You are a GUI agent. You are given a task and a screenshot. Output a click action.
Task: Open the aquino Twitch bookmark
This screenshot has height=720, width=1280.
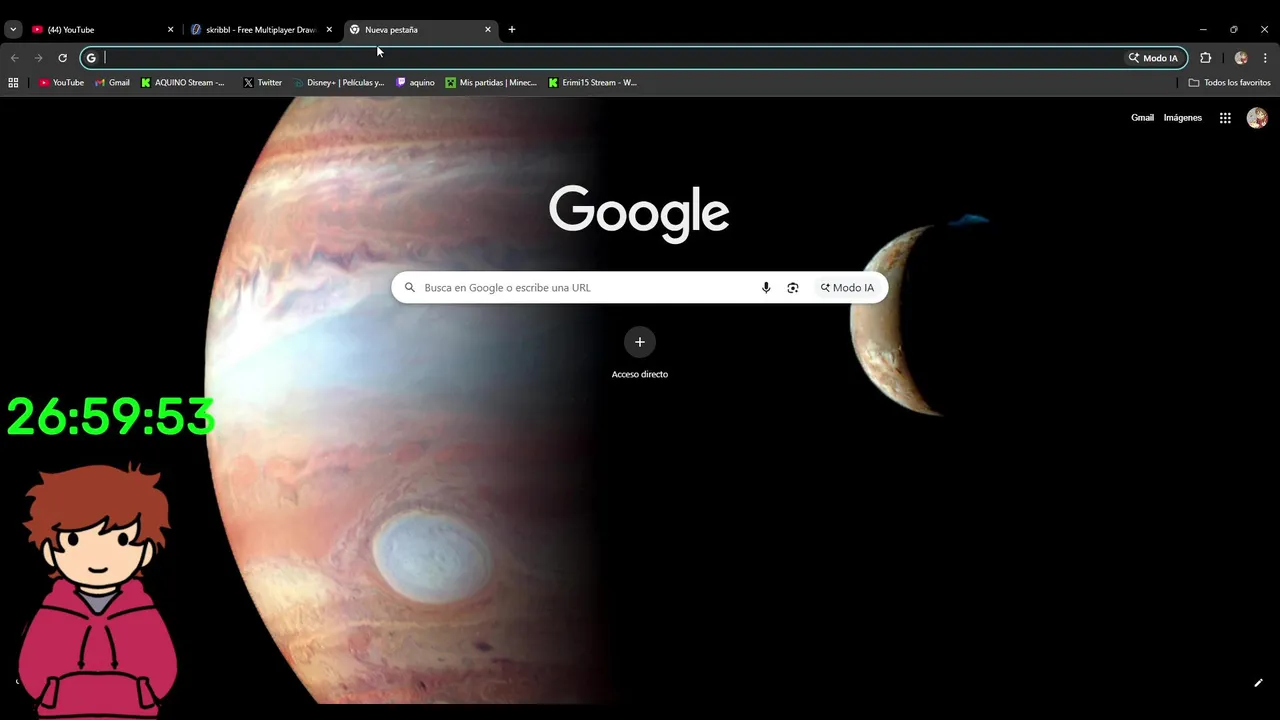415,83
